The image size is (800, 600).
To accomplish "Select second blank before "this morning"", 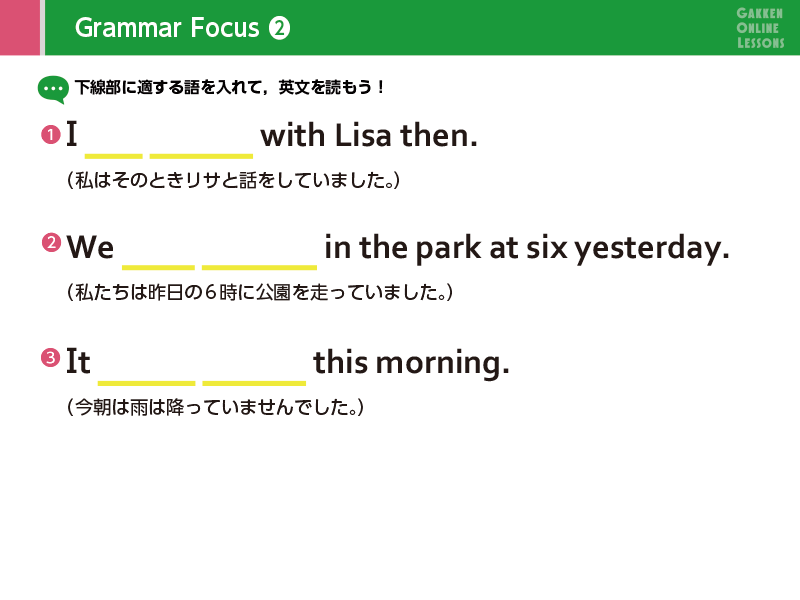I will coord(254,383).
